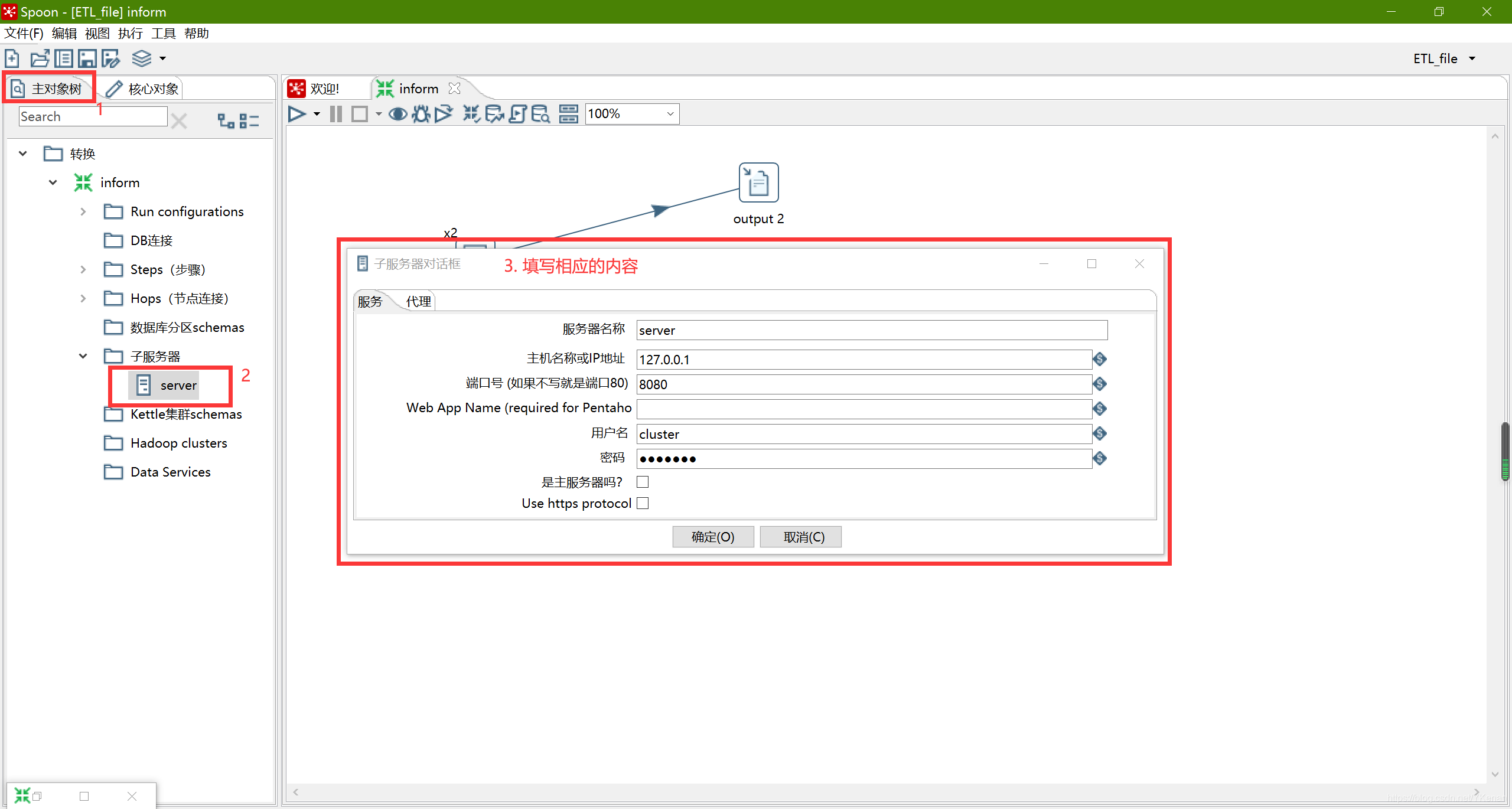Screen dimensions: 1512x809
Task: Select the output 2 step icon
Action: tap(758, 182)
